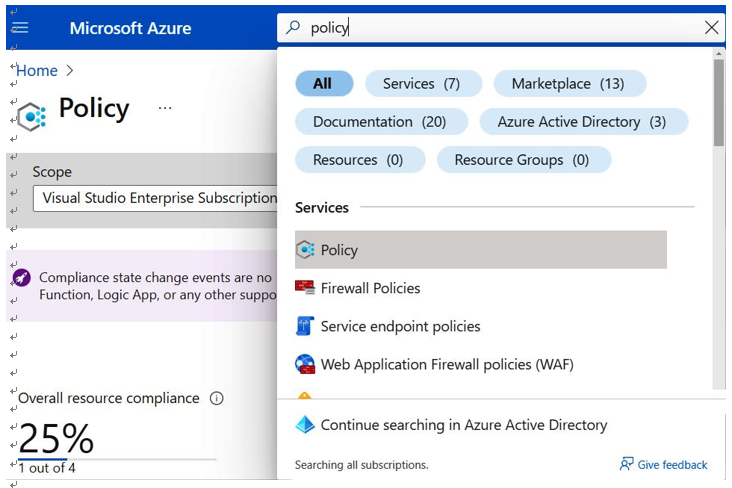Go to Home breadcrumb
Screen dimensions: 732x488
37,71
